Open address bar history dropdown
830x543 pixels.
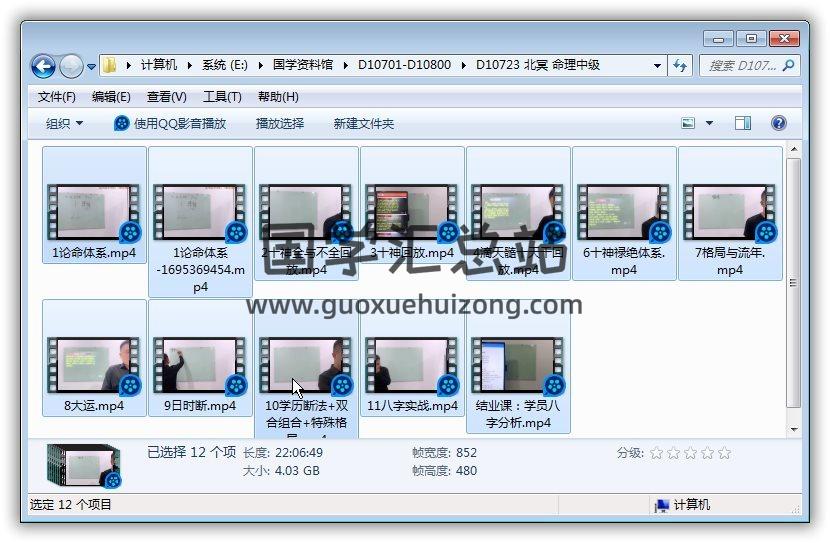(x=657, y=66)
